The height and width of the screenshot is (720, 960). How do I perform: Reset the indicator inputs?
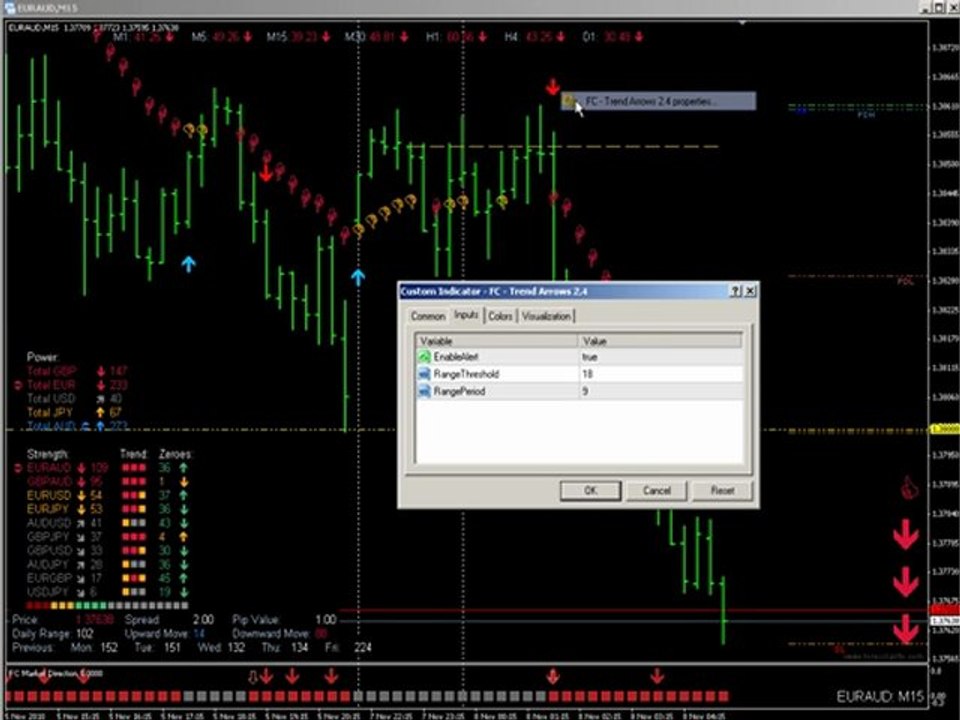pos(722,490)
